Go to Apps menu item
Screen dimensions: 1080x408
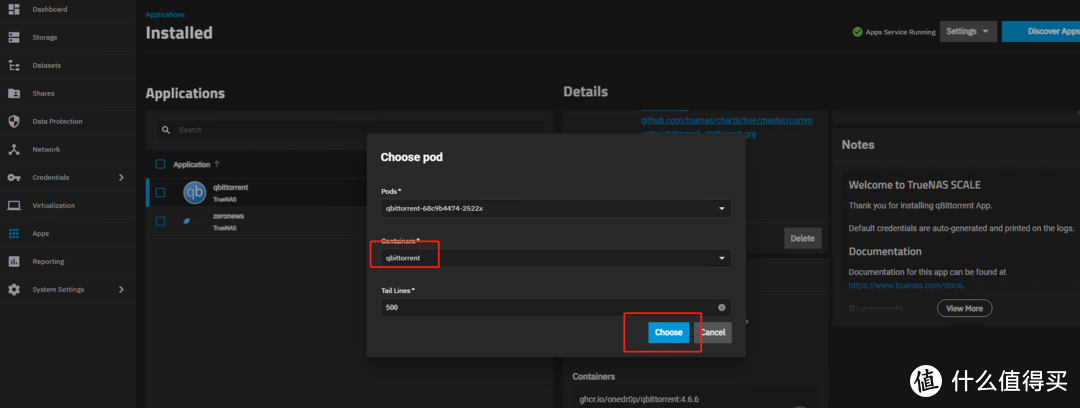point(41,234)
